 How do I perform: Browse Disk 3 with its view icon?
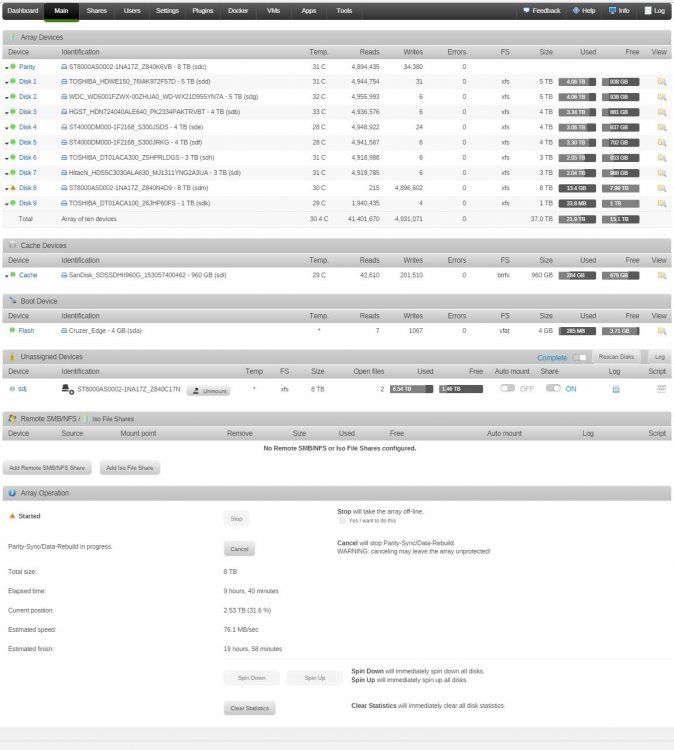tap(662, 112)
